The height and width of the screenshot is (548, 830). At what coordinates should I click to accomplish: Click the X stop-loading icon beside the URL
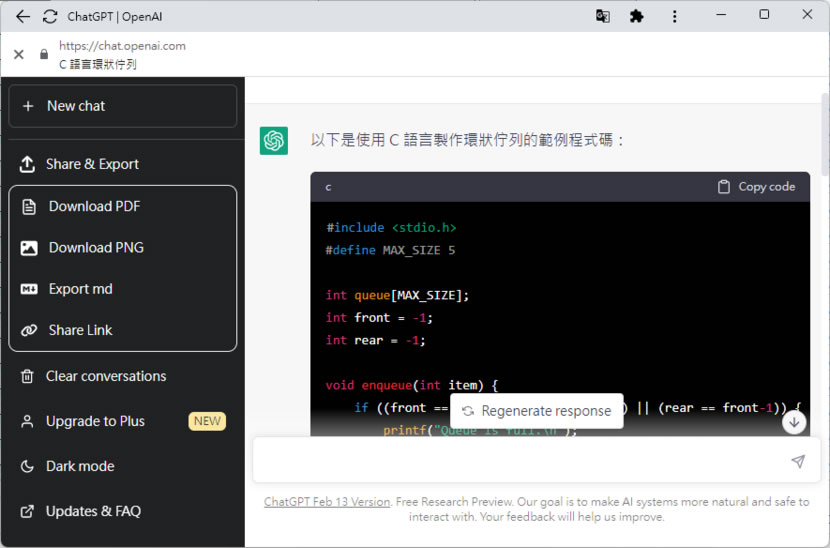[19, 54]
